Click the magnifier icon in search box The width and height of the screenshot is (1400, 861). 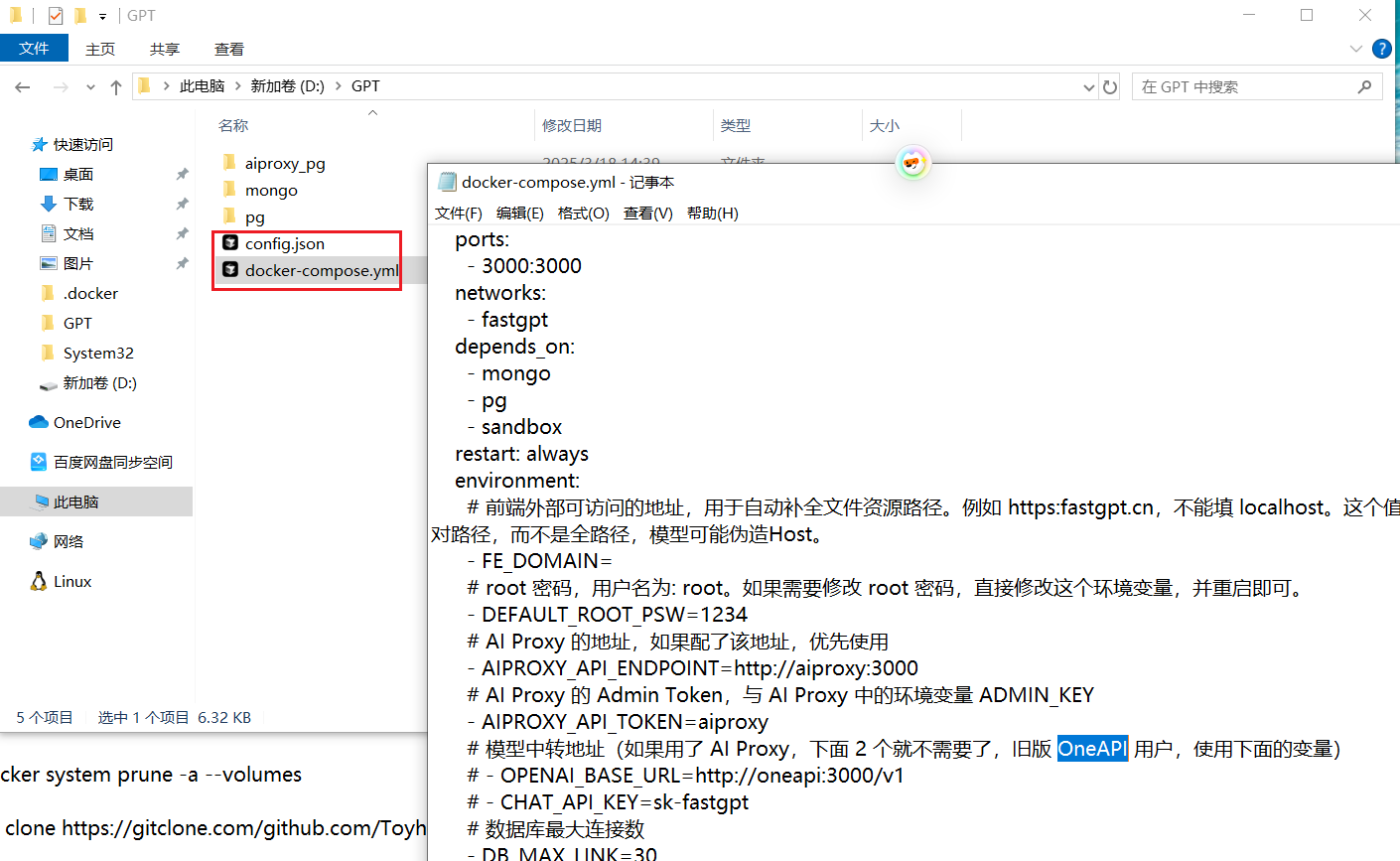tap(1364, 87)
